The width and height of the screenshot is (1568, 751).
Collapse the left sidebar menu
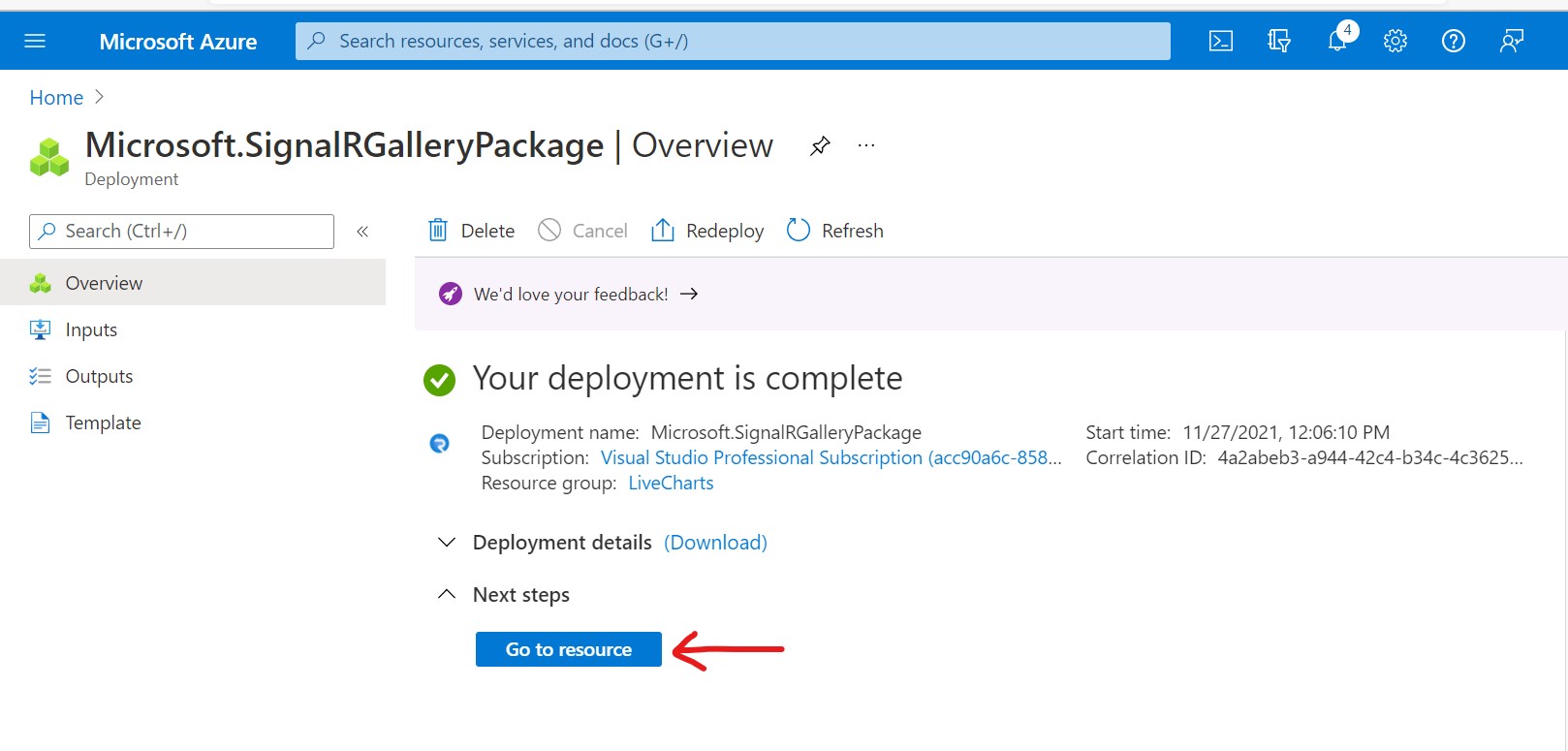point(362,232)
